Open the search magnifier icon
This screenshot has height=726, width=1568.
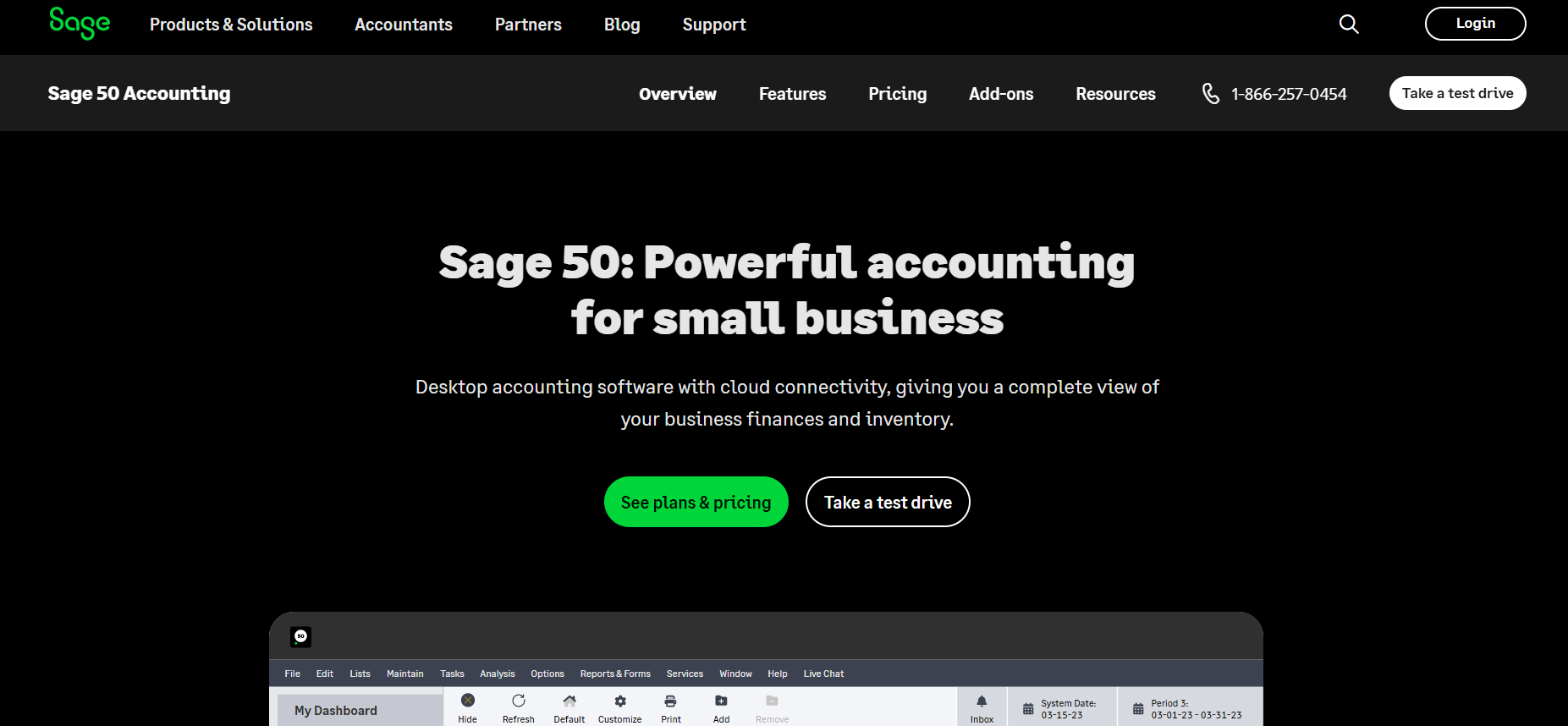click(x=1349, y=24)
